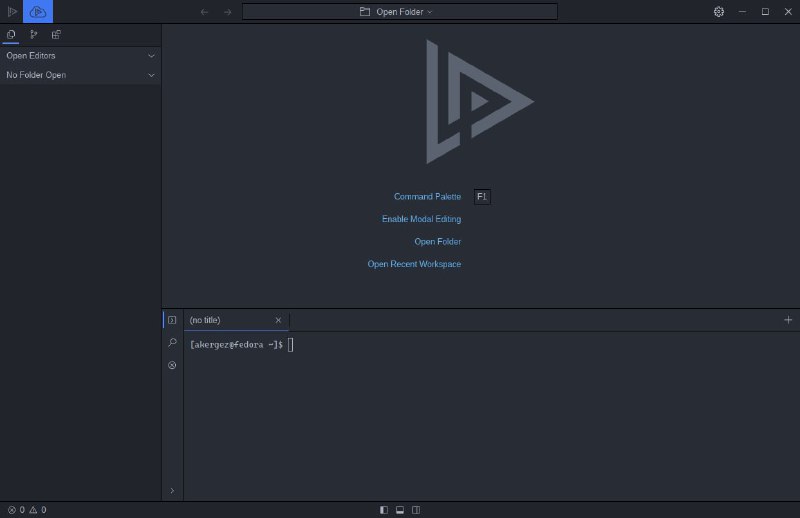Open the Open Folder title dropdown
The width and height of the screenshot is (800, 518).
[x=400, y=12]
